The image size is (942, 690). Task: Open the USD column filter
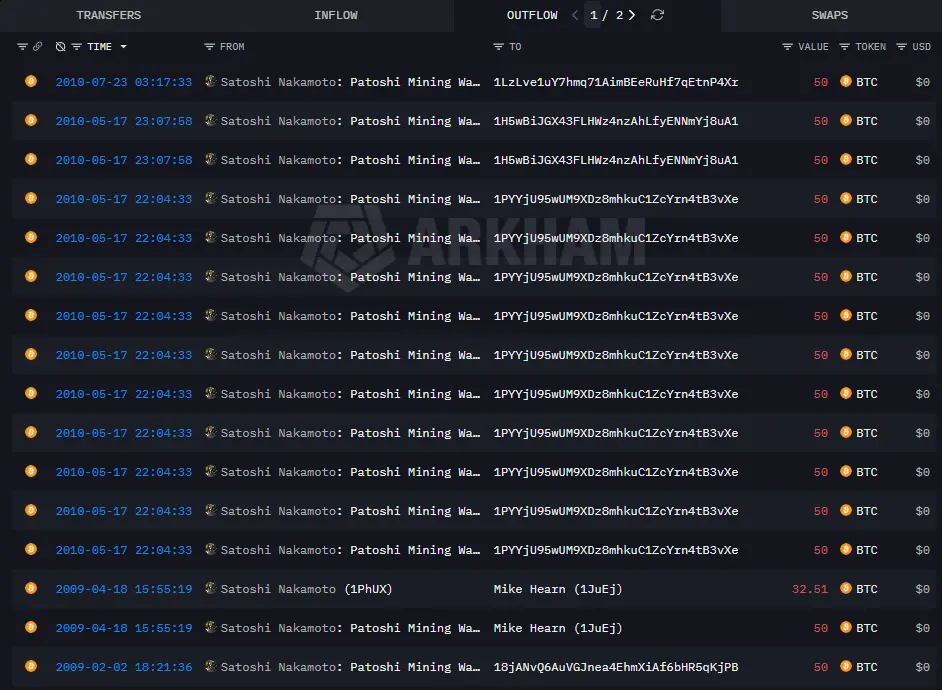[x=901, y=46]
